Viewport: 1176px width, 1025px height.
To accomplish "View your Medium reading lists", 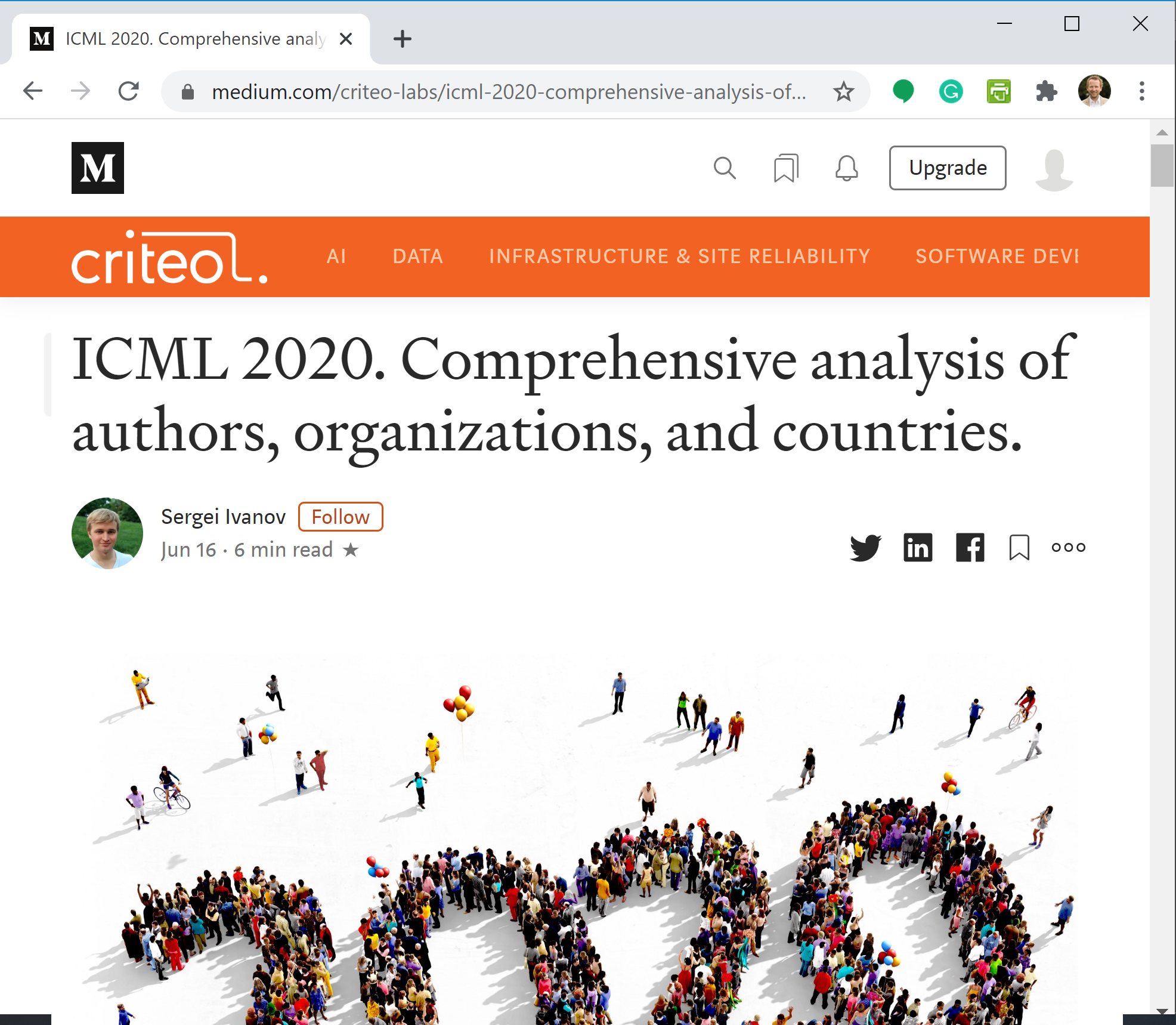I will pos(786,168).
